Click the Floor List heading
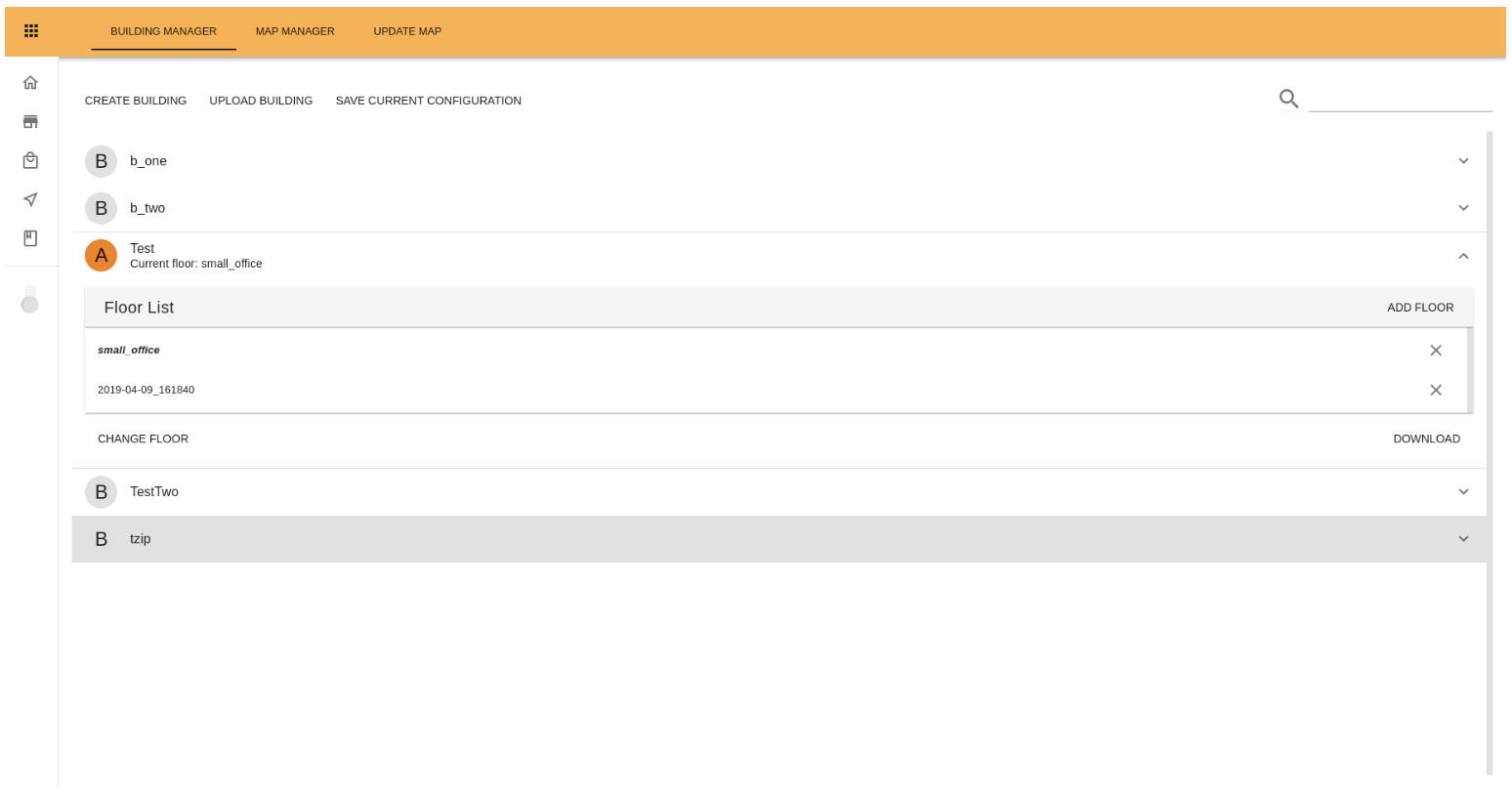 pyautogui.click(x=139, y=308)
